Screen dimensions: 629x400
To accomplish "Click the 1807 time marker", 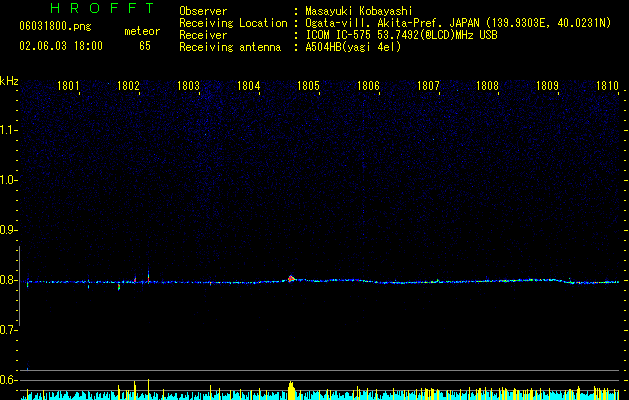I will (428, 86).
